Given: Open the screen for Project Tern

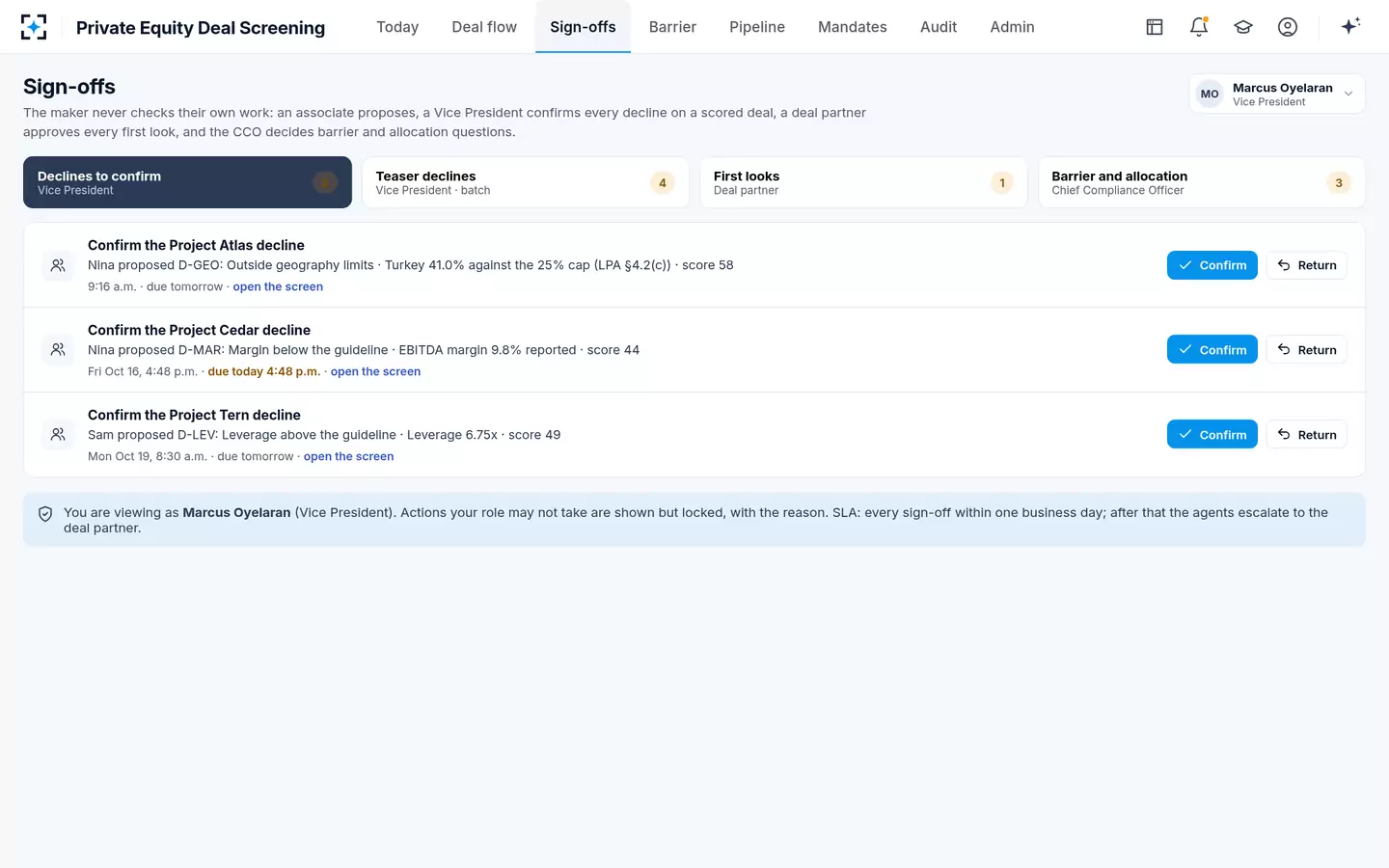Looking at the screenshot, I should click(x=348, y=456).
